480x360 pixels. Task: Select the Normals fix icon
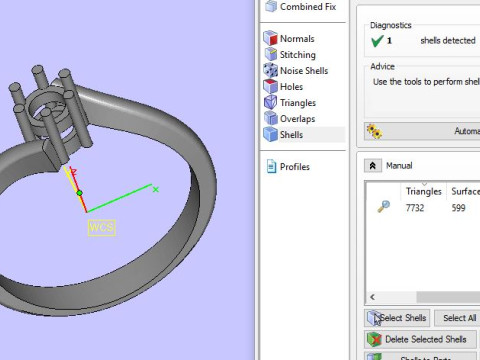coord(270,38)
